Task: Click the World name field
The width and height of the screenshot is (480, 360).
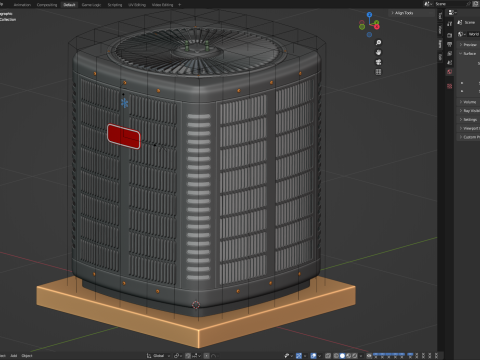Action: pyautogui.click(x=473, y=34)
